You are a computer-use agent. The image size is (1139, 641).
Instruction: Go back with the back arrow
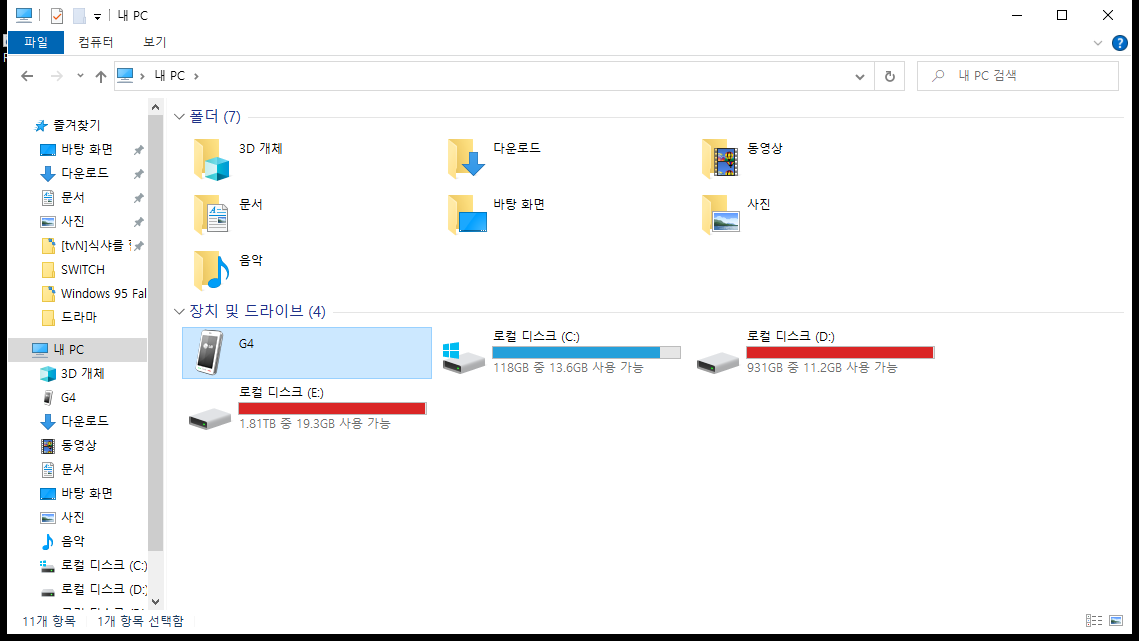pyautogui.click(x=27, y=76)
